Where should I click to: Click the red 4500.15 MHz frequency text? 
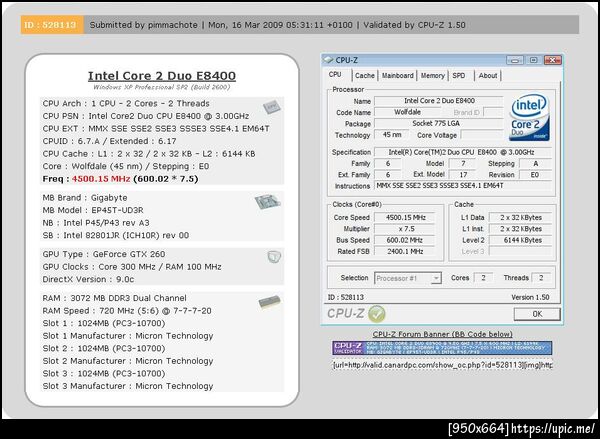pyautogui.click(x=101, y=179)
